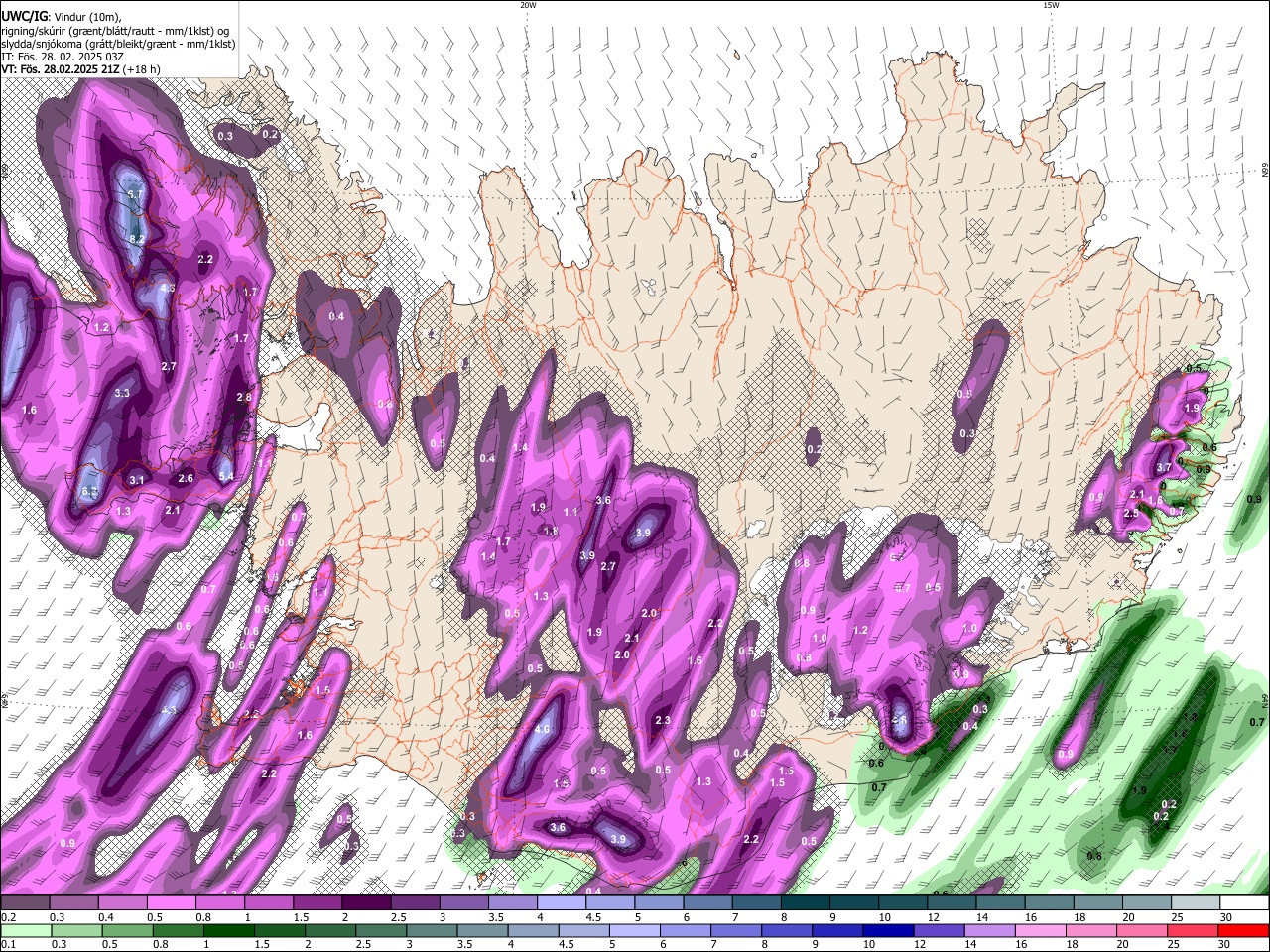Image resolution: width=1270 pixels, height=952 pixels.
Task: Click the '15W' longitude label
Action: point(1051,5)
